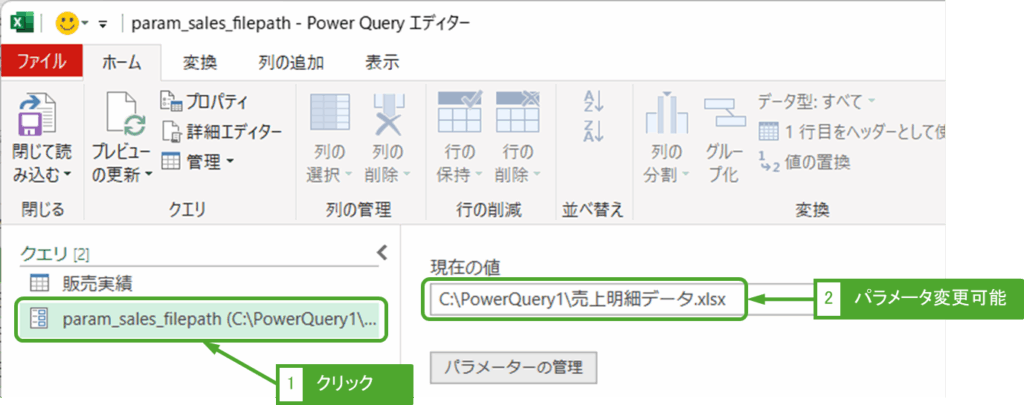Open the ファイル tab
The width and height of the screenshot is (1024, 405).
pos(41,62)
